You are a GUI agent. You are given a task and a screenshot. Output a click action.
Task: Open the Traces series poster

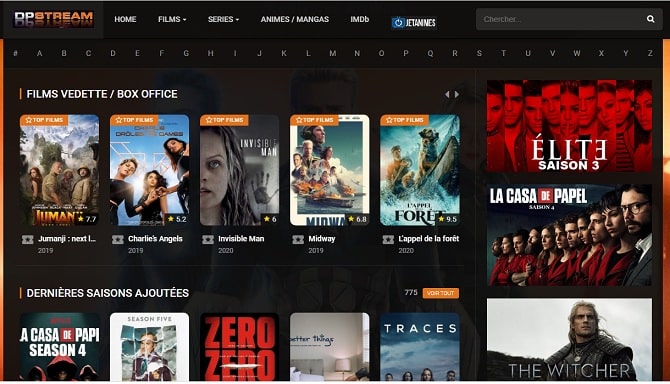420,347
